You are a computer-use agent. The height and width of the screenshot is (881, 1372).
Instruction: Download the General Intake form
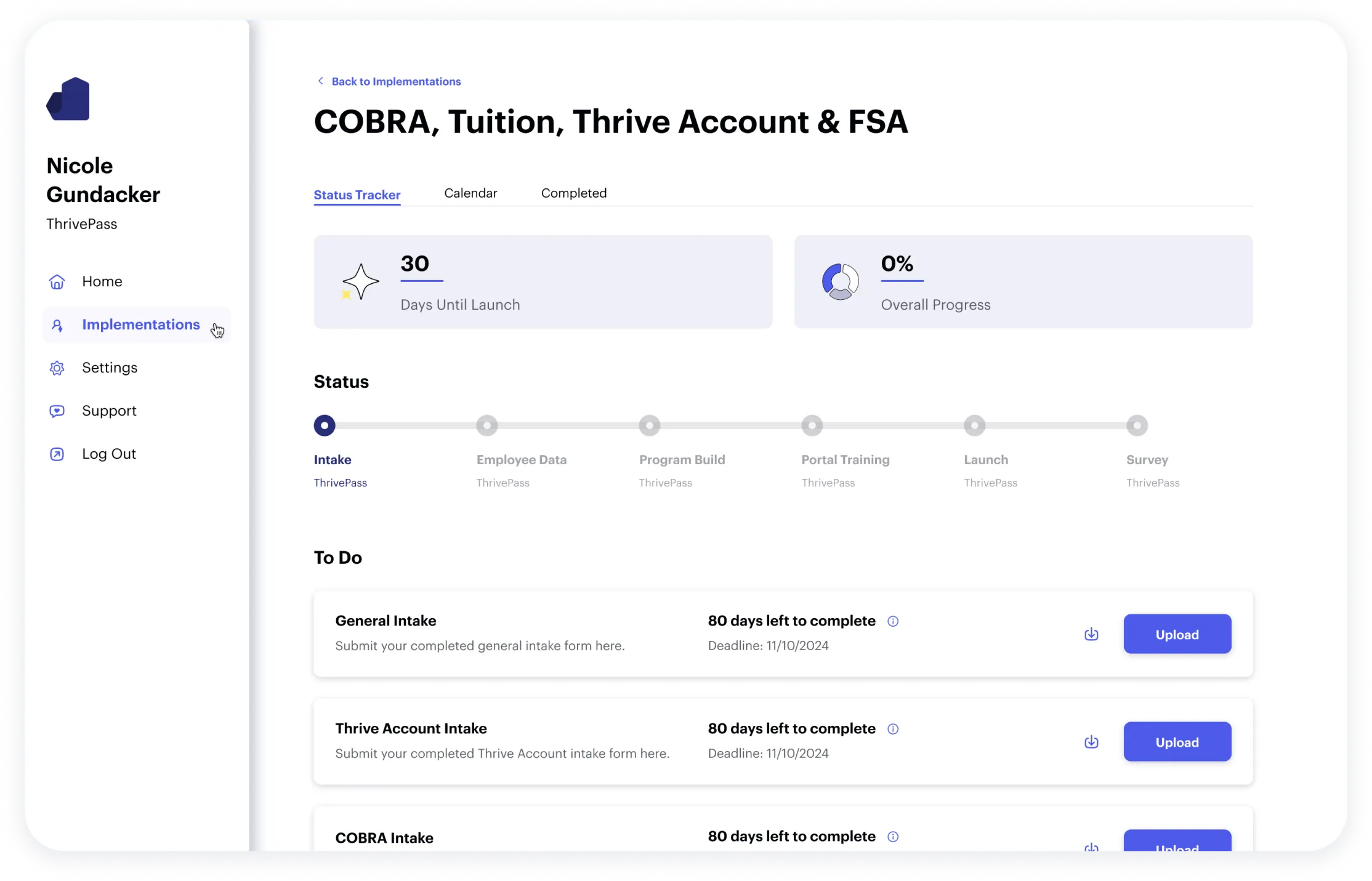tap(1091, 634)
